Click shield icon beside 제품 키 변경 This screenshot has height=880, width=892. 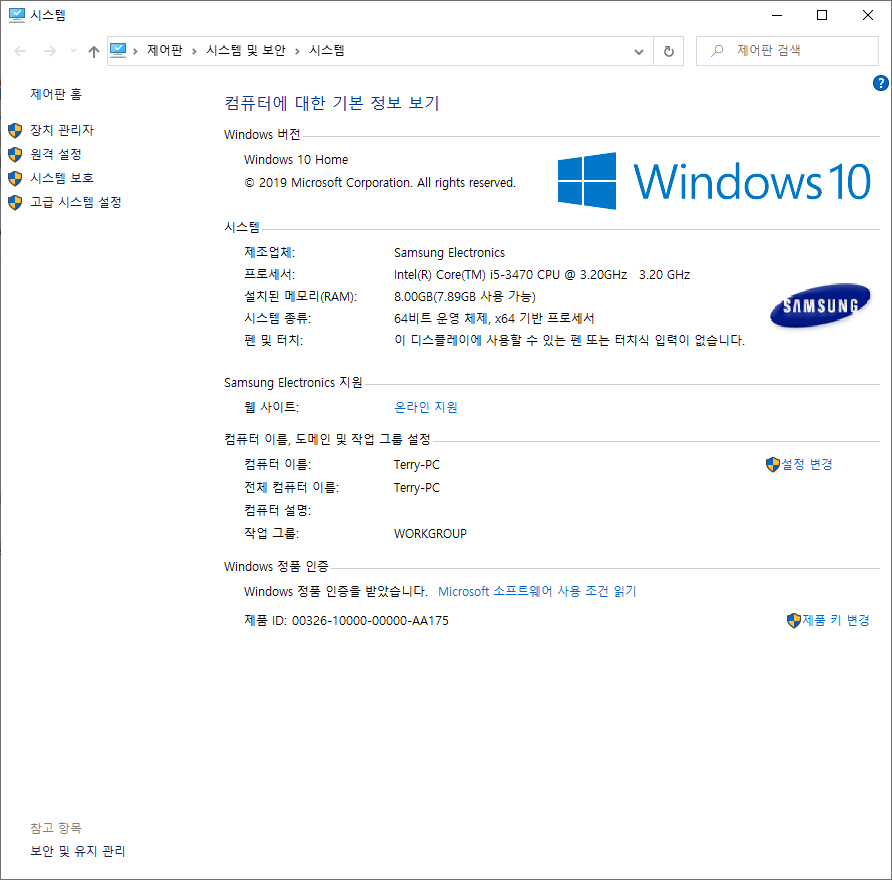click(x=794, y=621)
